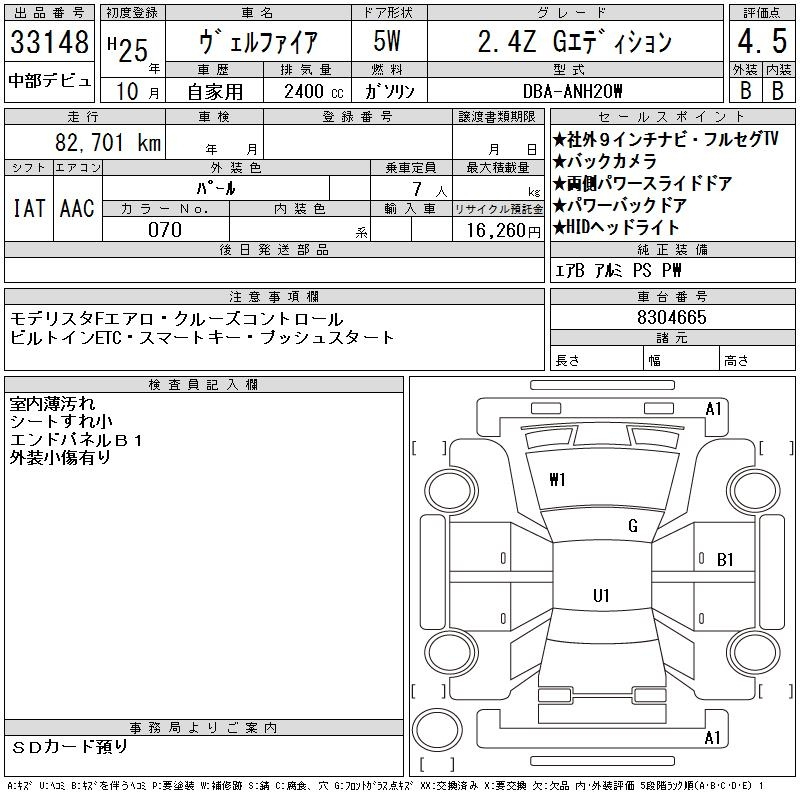Click exterior color パール
Screen dimensions: 800x800
(x=216, y=189)
